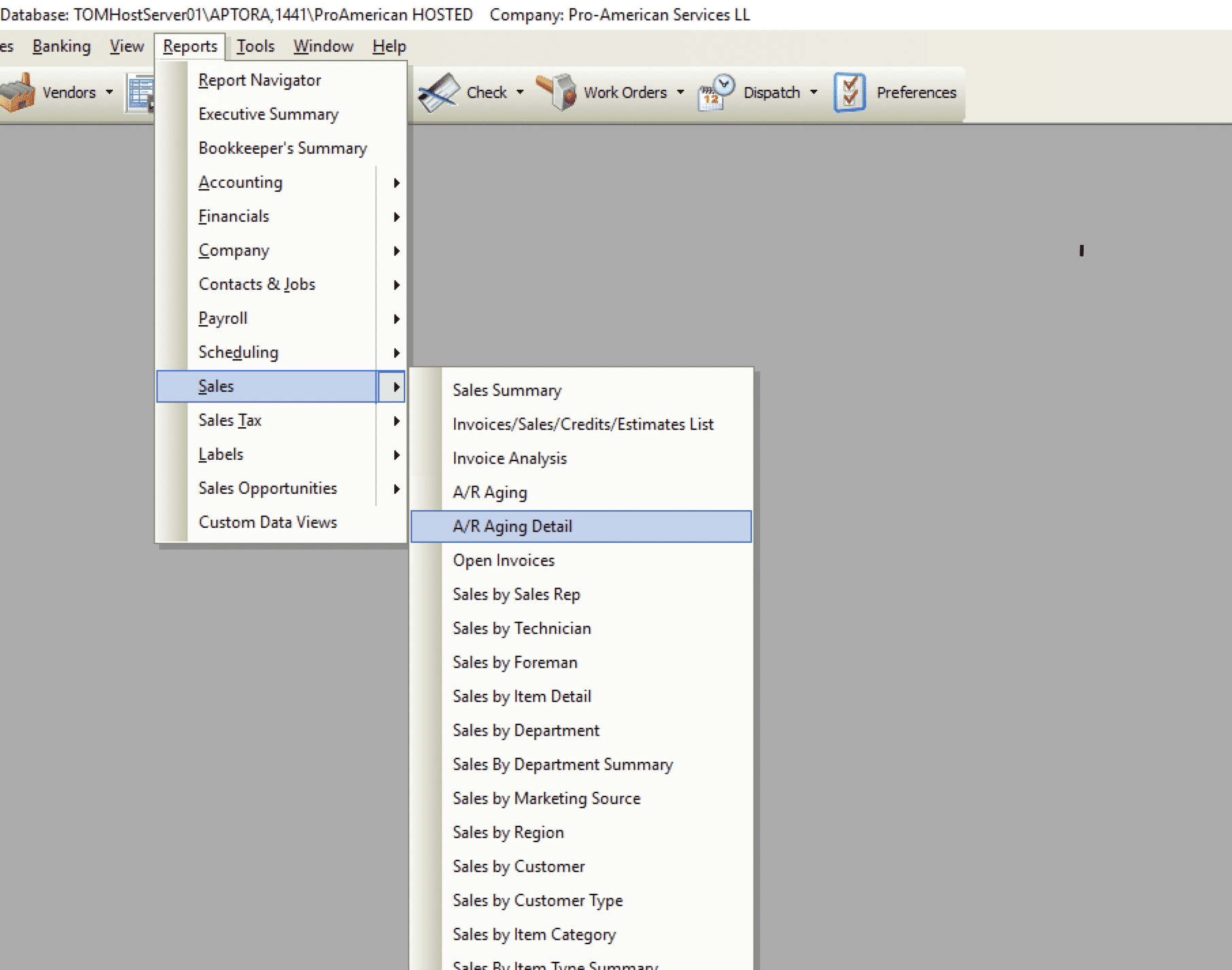The height and width of the screenshot is (970, 1232).
Task: Expand the Work Orders dropdown arrow
Action: point(681,93)
